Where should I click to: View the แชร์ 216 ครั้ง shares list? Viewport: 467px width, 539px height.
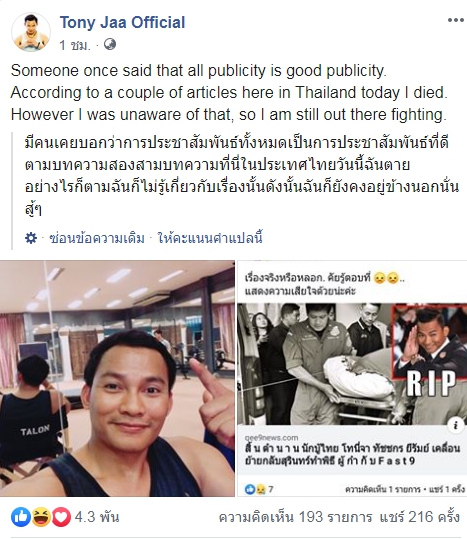[x=420, y=517]
